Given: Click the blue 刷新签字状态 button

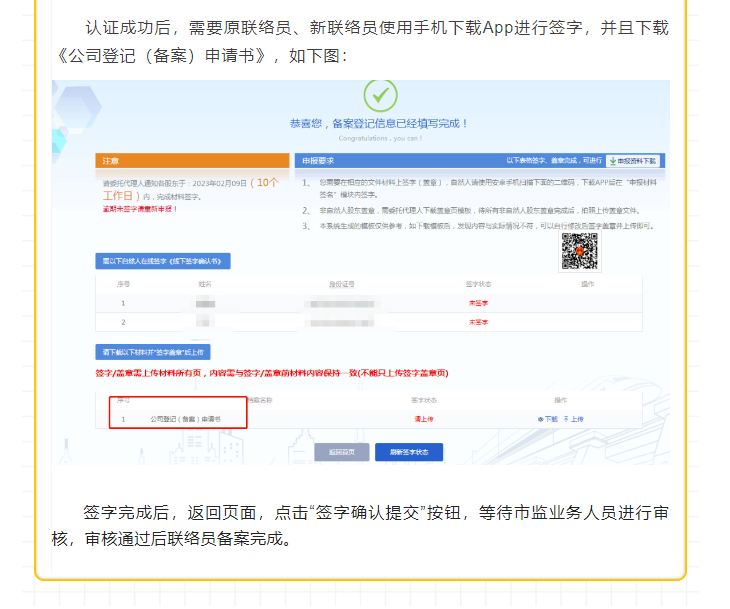Looking at the screenshot, I should point(408,451).
